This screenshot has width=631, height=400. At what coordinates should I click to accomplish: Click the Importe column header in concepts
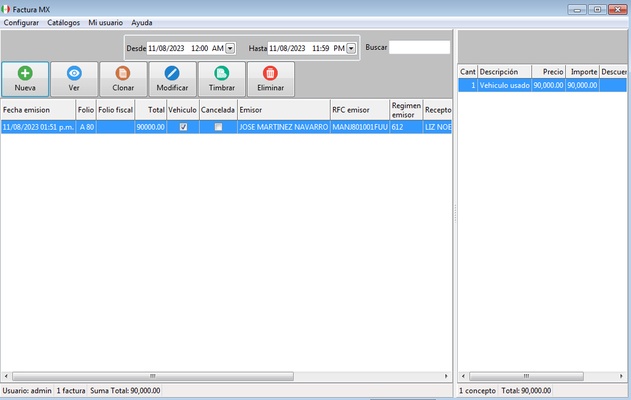coord(582,72)
